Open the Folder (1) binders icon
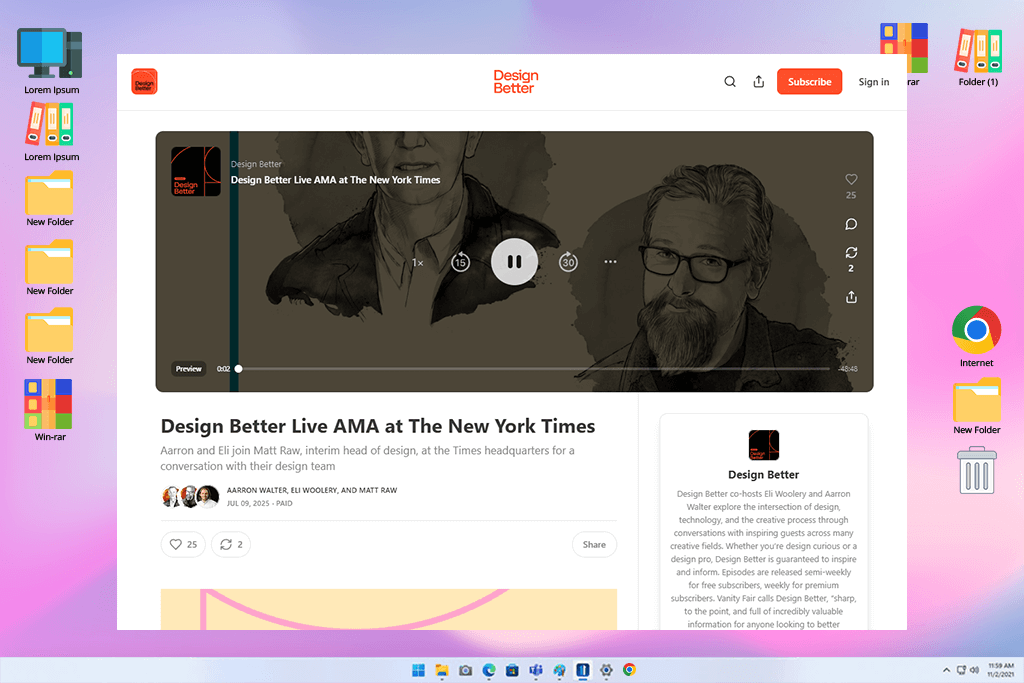The height and width of the screenshot is (683, 1024). point(978,57)
